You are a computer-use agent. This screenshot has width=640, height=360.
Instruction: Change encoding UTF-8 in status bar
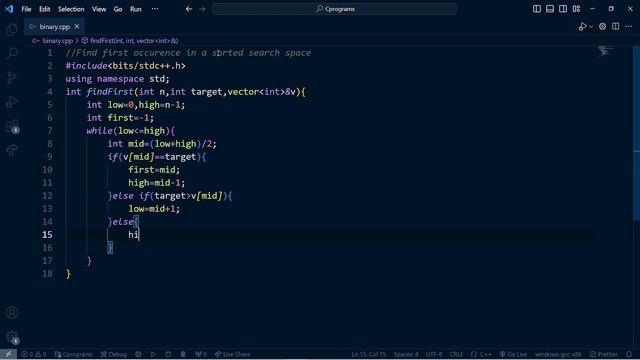click(x=434, y=354)
